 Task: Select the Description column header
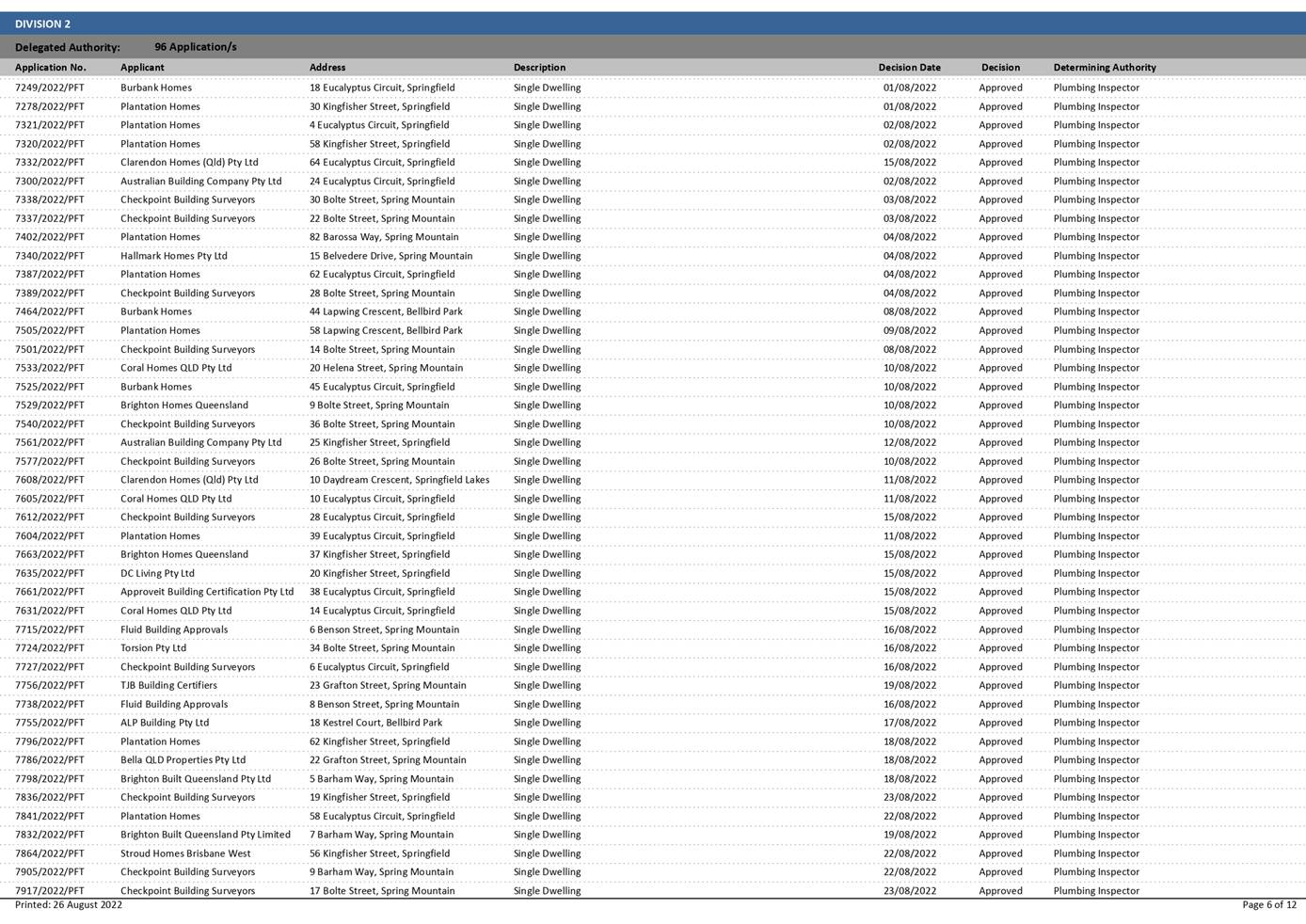pyautogui.click(x=539, y=68)
